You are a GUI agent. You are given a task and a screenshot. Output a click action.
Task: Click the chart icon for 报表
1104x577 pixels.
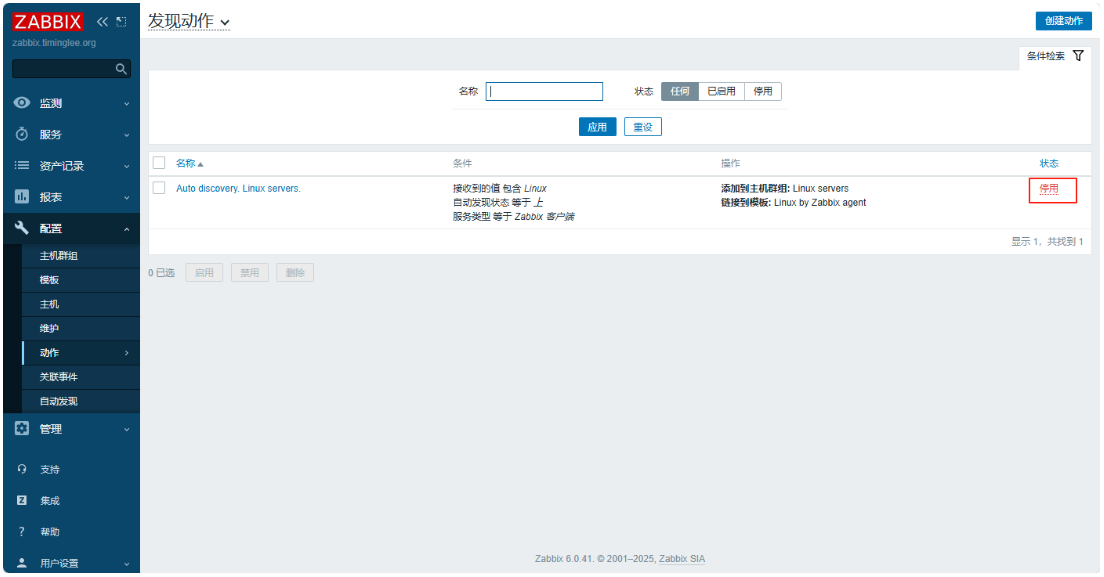[x=22, y=196]
